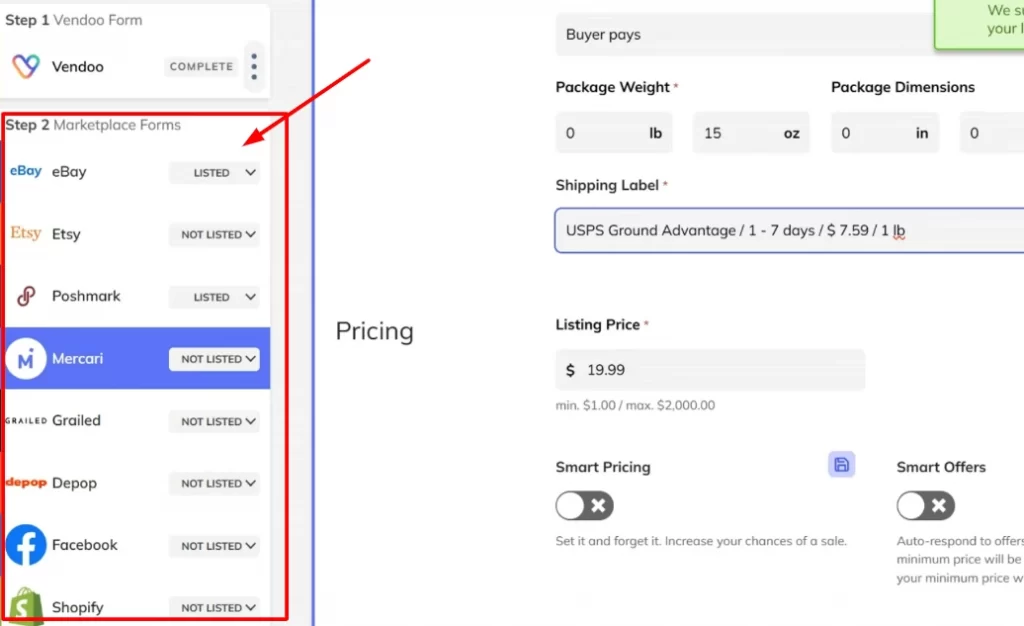Click the Facebook logo icon
The width and height of the screenshot is (1024, 626).
26,544
